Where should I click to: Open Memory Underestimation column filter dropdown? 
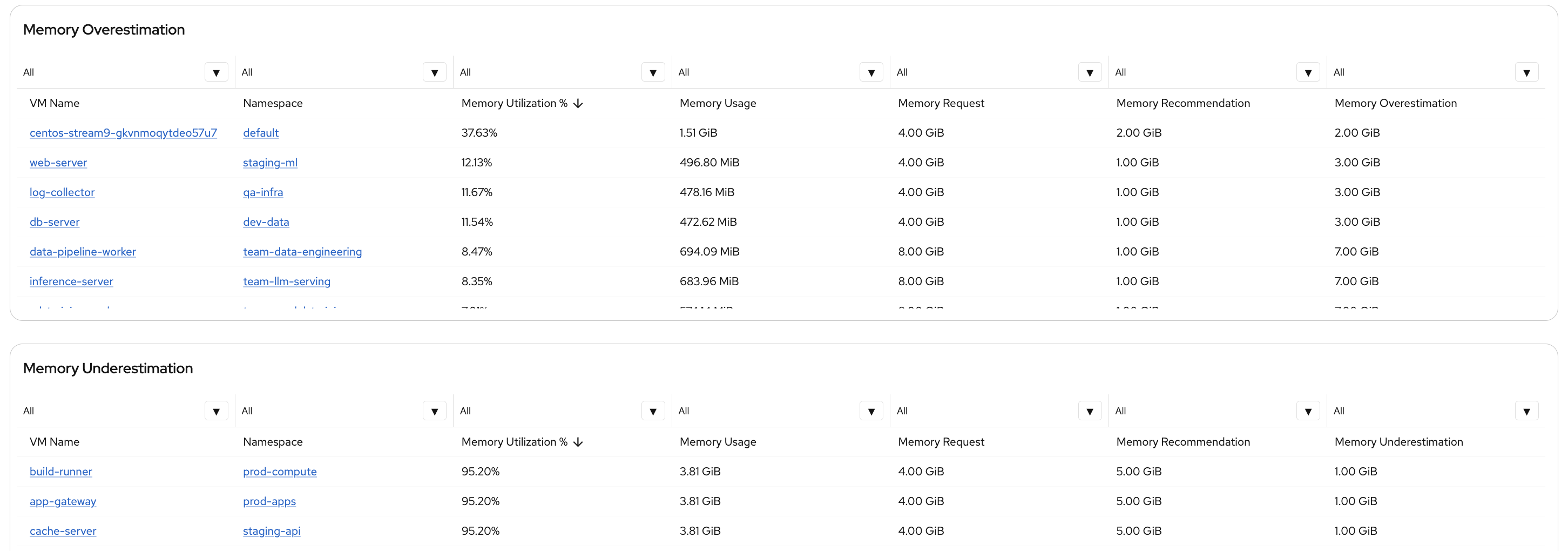click(x=1526, y=411)
